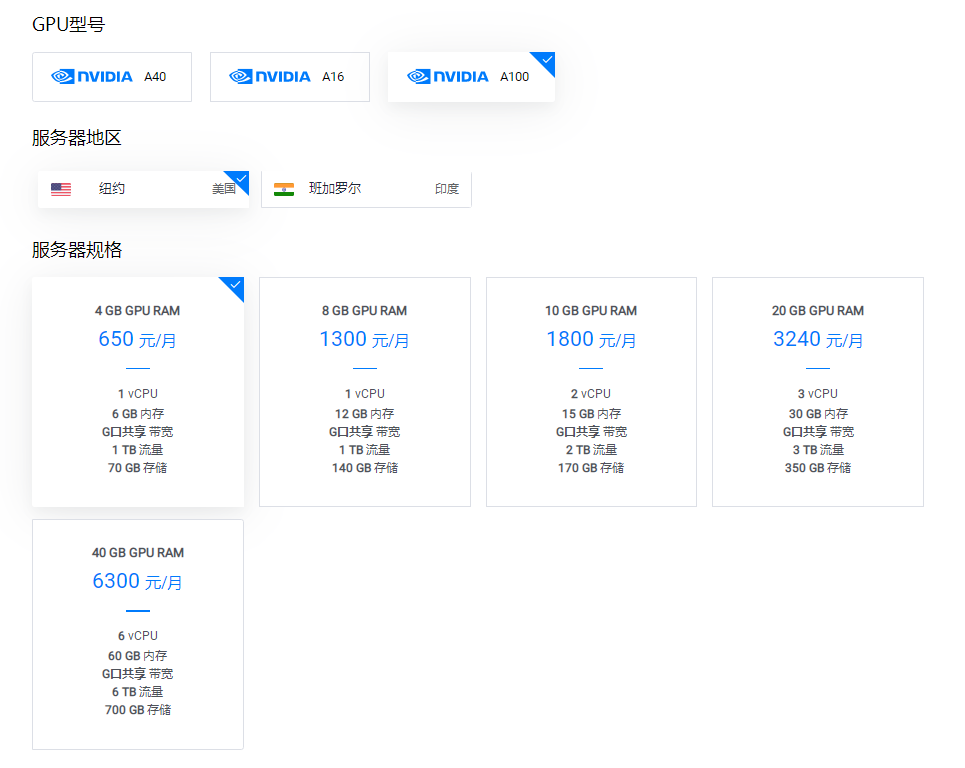Pick the 40 GB GPU RAM plan card
This screenshot has width=965, height=768.
(x=138, y=634)
